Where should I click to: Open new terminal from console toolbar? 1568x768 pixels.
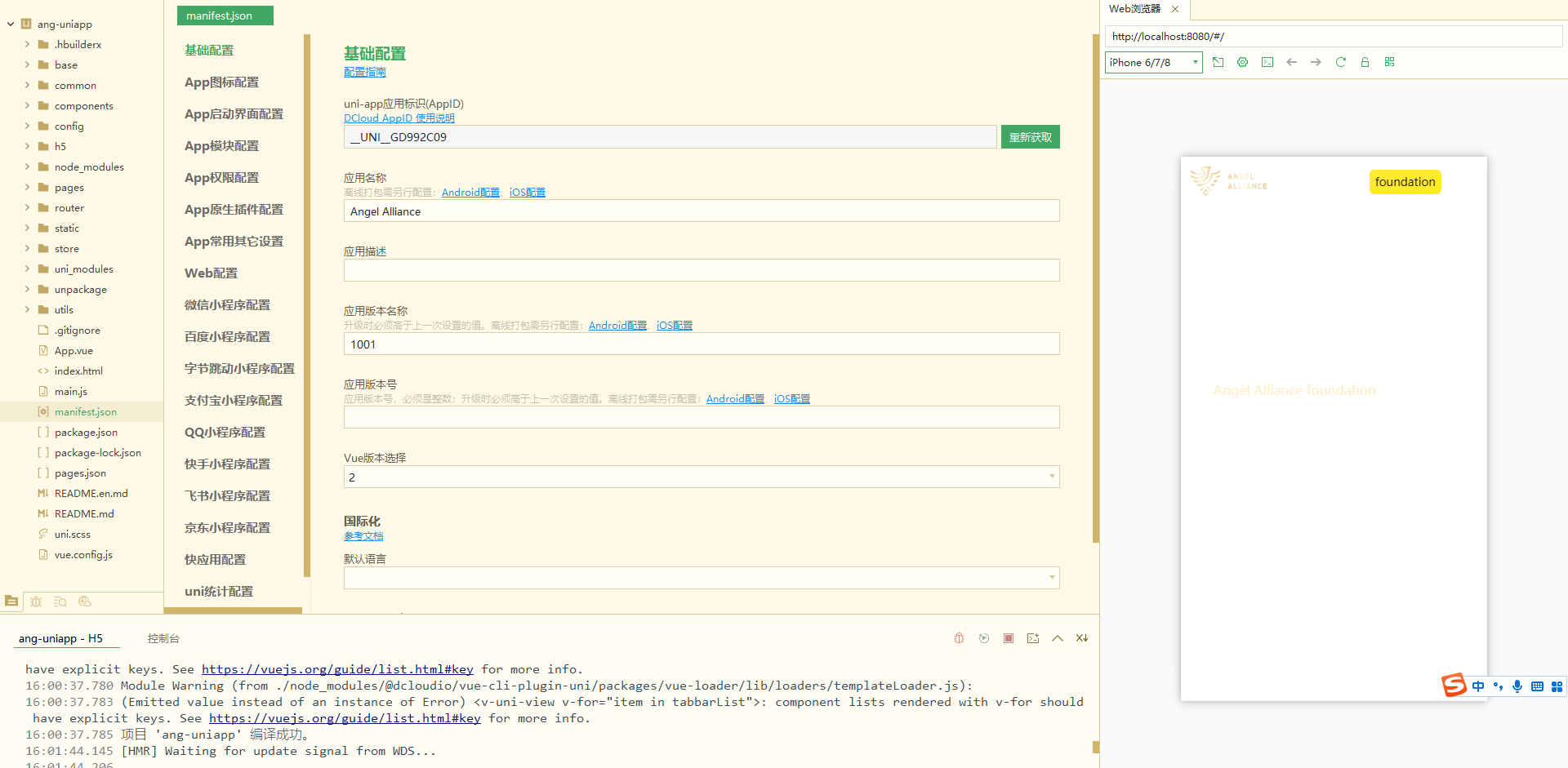pos(1033,638)
